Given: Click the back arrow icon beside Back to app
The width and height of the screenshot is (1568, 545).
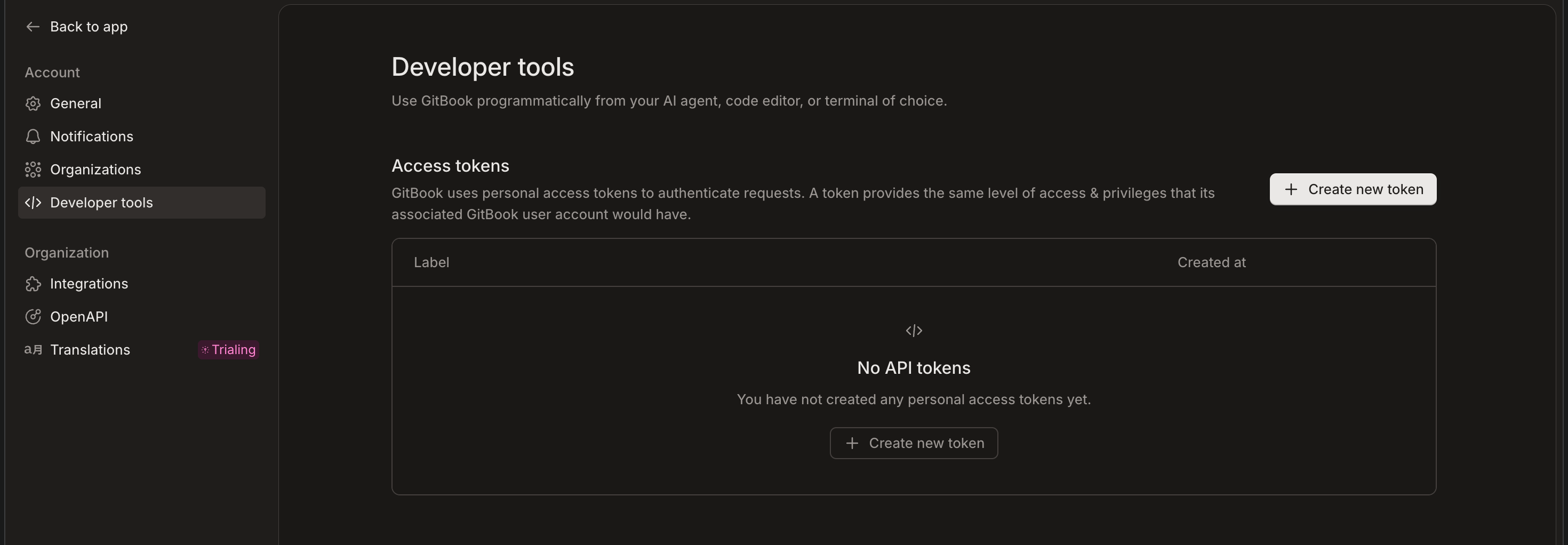Looking at the screenshot, I should pyautogui.click(x=33, y=27).
